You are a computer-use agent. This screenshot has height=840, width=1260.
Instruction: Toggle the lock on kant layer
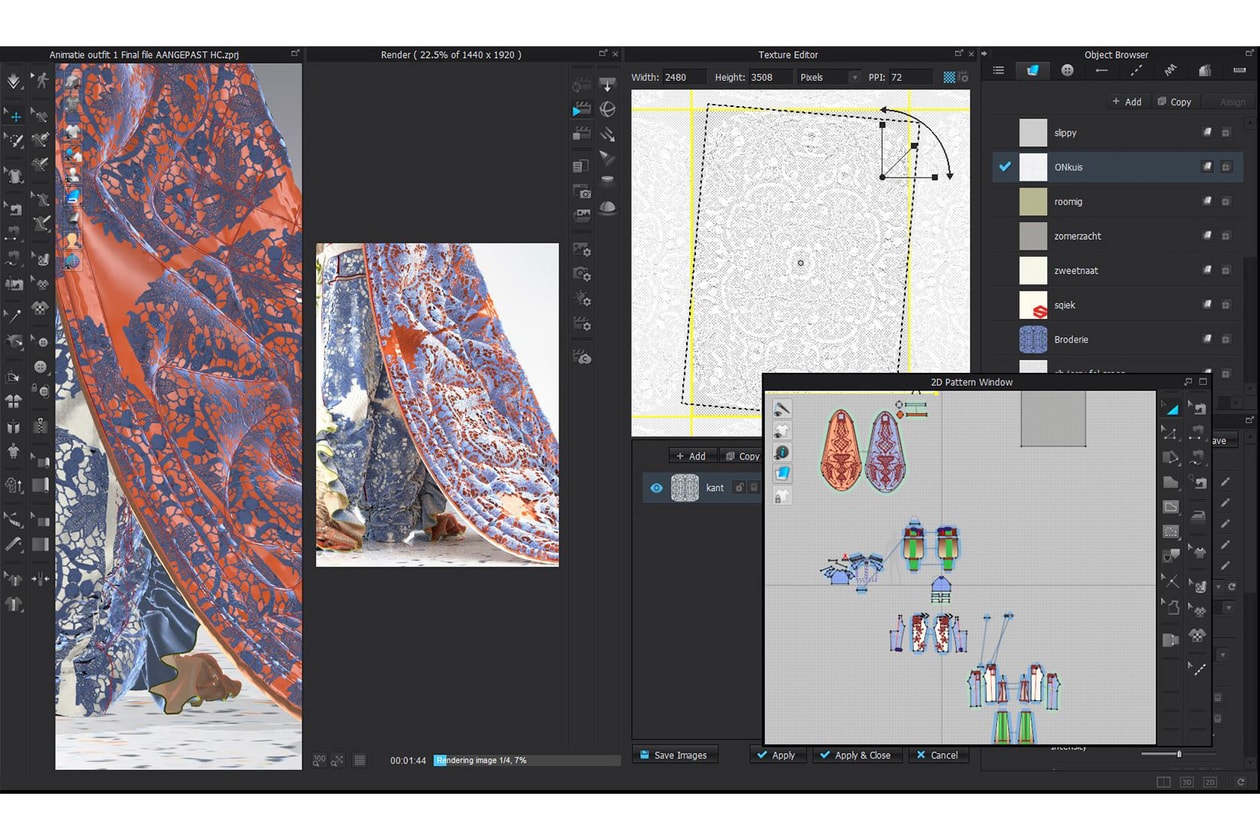[x=739, y=488]
